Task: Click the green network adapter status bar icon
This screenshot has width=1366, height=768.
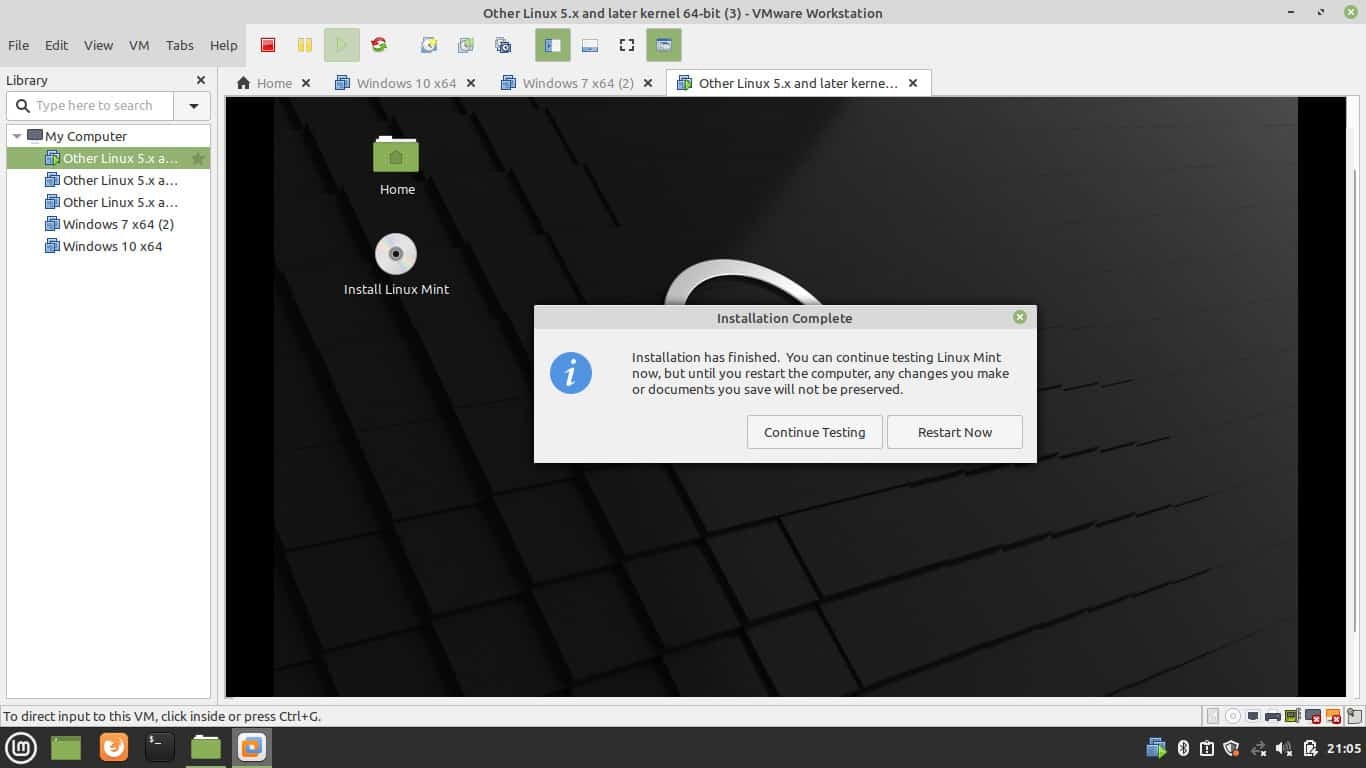Action: click(1293, 716)
